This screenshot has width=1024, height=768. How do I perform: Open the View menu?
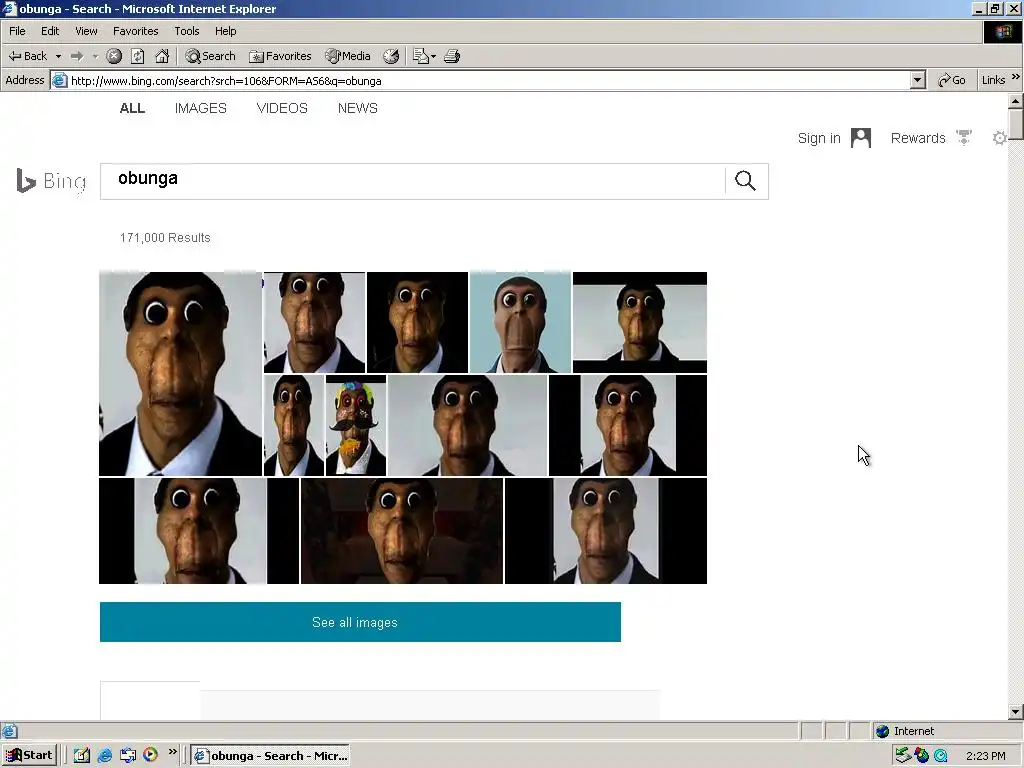coord(86,31)
